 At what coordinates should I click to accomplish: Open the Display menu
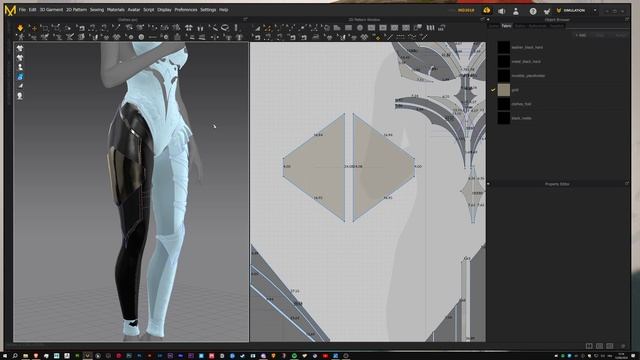[x=164, y=10]
